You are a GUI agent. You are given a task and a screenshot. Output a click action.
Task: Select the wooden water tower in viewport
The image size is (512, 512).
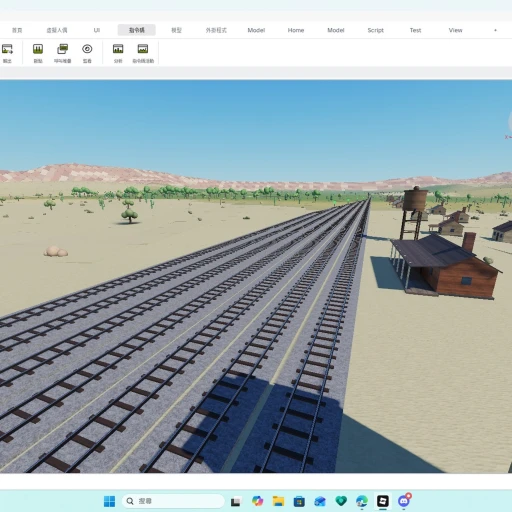click(414, 212)
